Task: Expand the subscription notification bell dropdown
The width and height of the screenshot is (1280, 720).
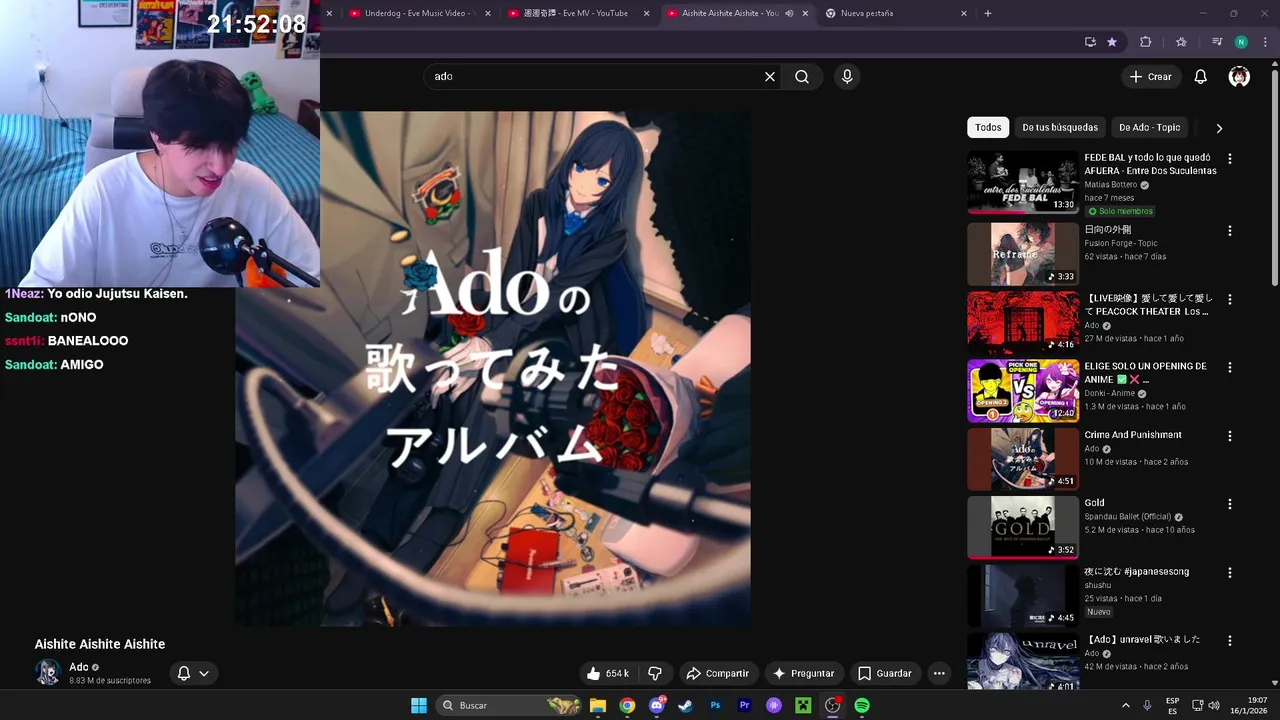Action: pyautogui.click(x=204, y=674)
